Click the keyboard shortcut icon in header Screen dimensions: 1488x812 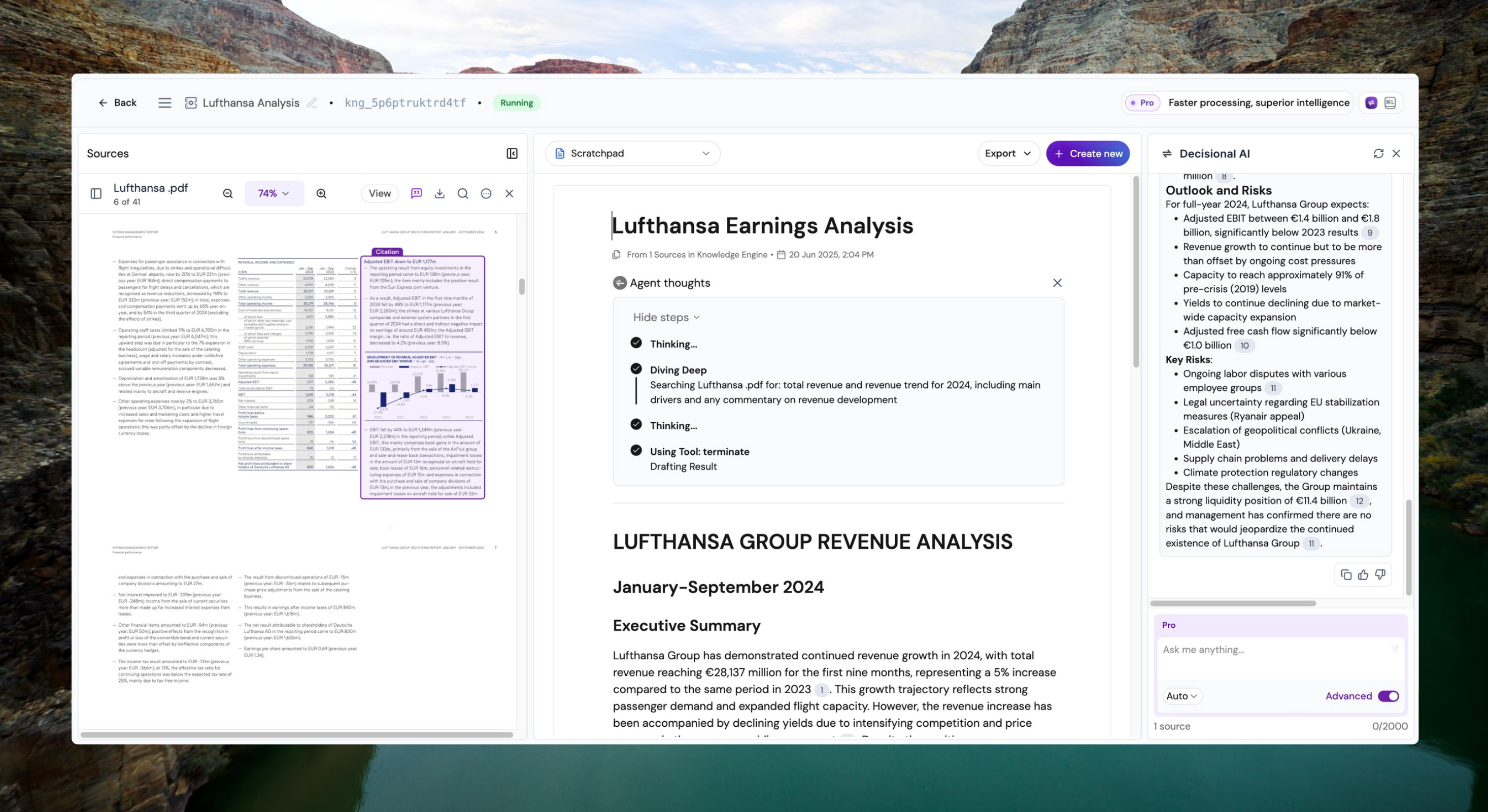(x=1390, y=103)
